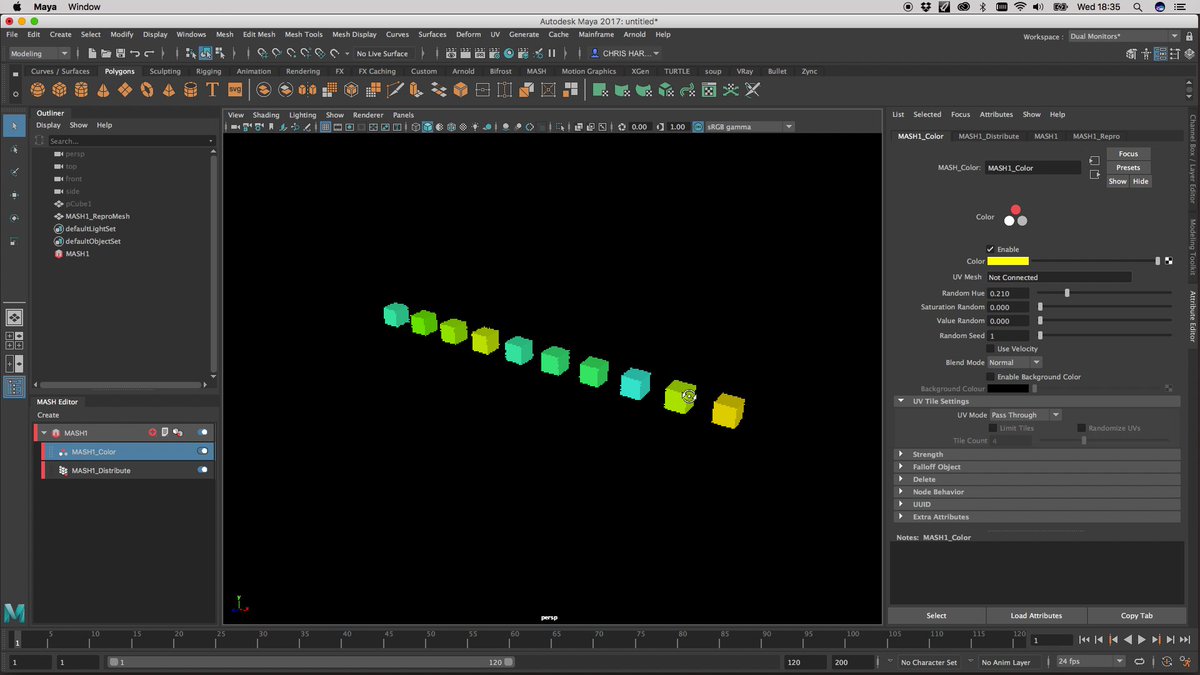The width and height of the screenshot is (1200, 675).
Task: Click play forwards on the timeline
Action: tap(1142, 640)
